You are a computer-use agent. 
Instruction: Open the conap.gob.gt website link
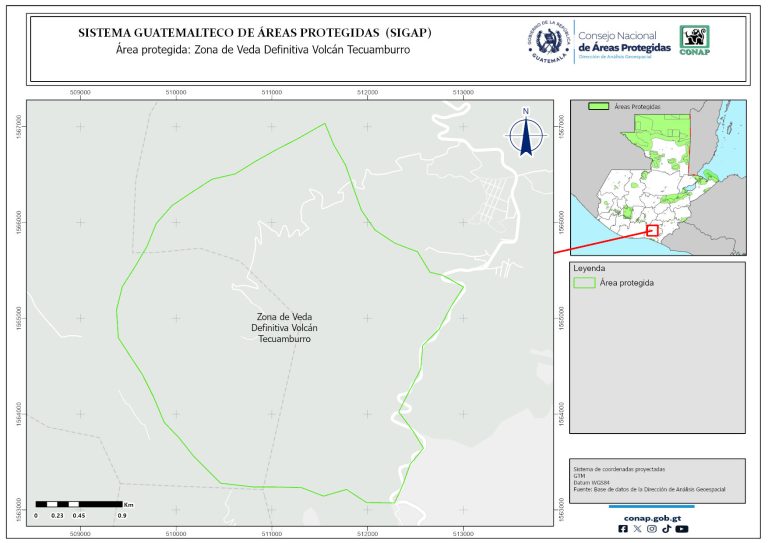tap(652, 517)
